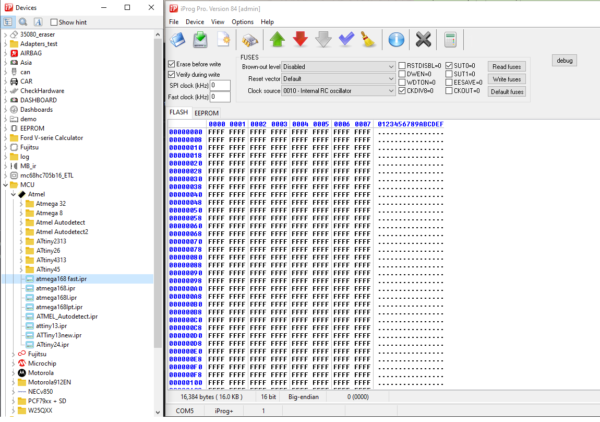This screenshot has width=600, height=422.
Task: Open the Clock source dropdown
Action: [338, 91]
